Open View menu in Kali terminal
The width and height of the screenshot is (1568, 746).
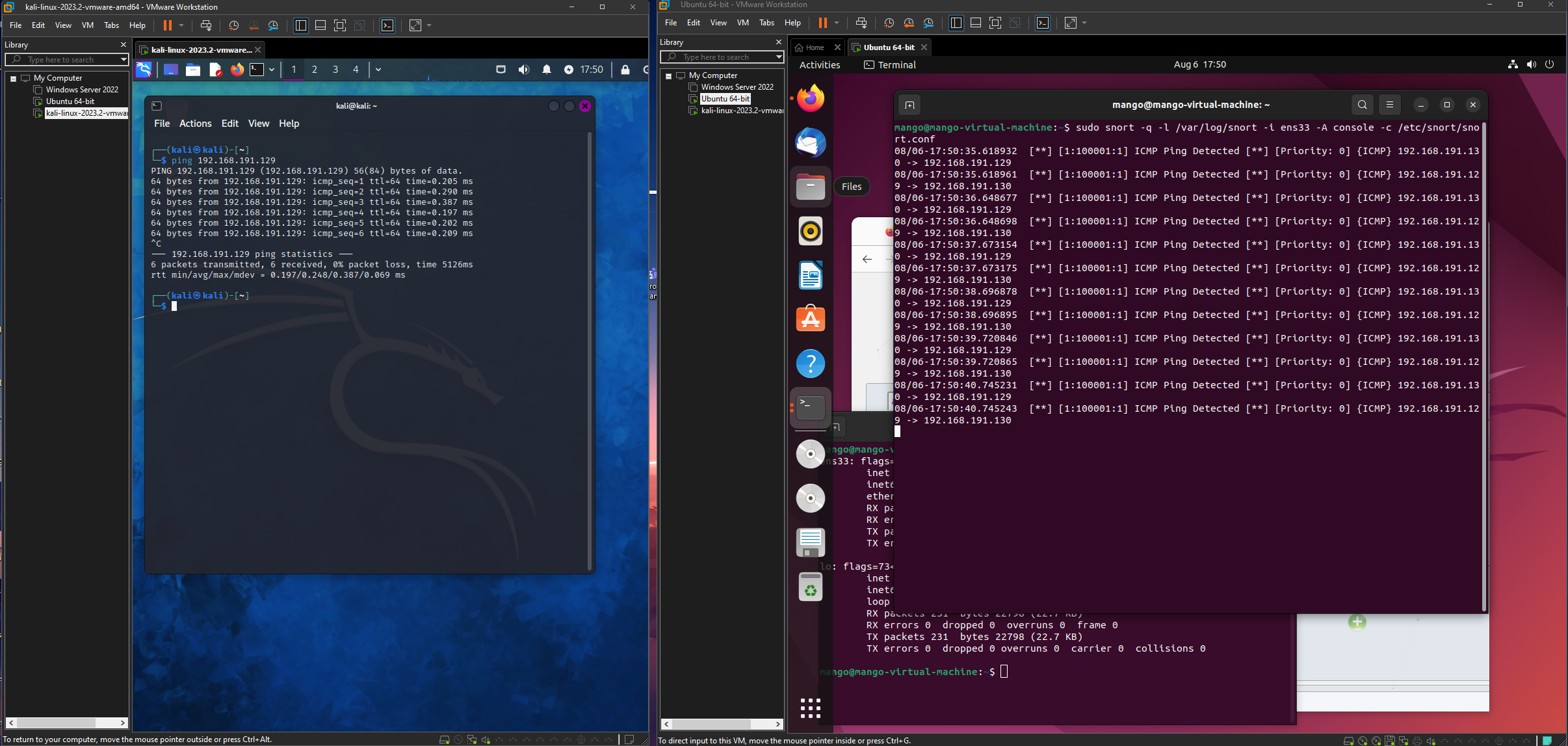pyautogui.click(x=258, y=124)
